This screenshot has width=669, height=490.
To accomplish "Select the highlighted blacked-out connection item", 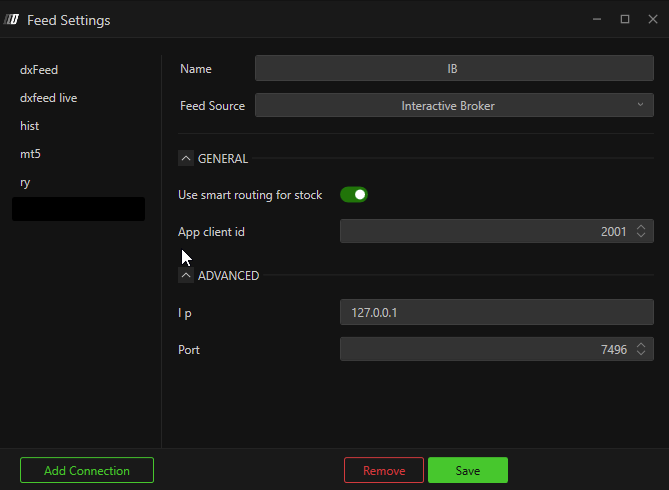I will [x=78, y=209].
